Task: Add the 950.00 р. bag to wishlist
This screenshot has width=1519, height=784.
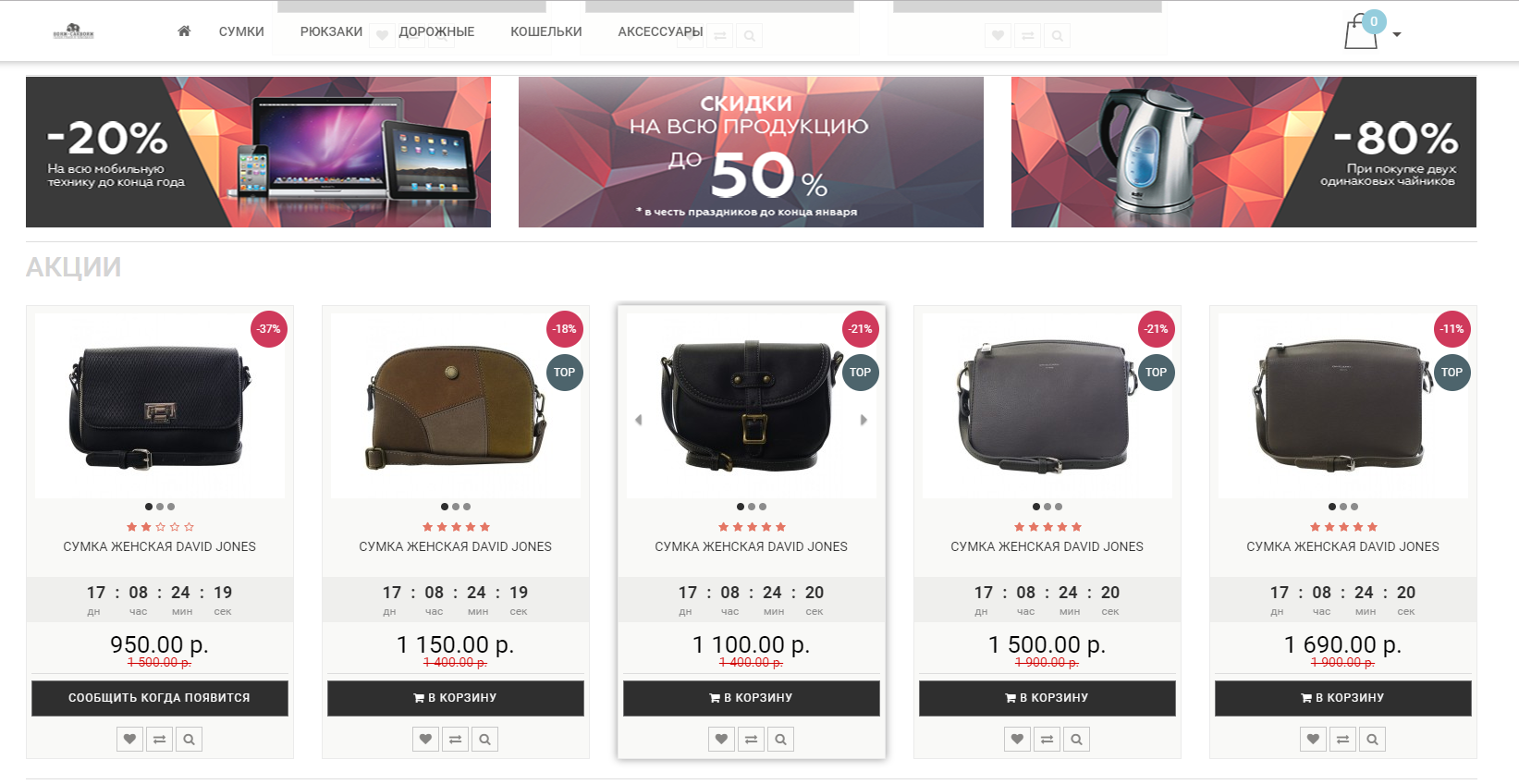Action: pyautogui.click(x=130, y=740)
